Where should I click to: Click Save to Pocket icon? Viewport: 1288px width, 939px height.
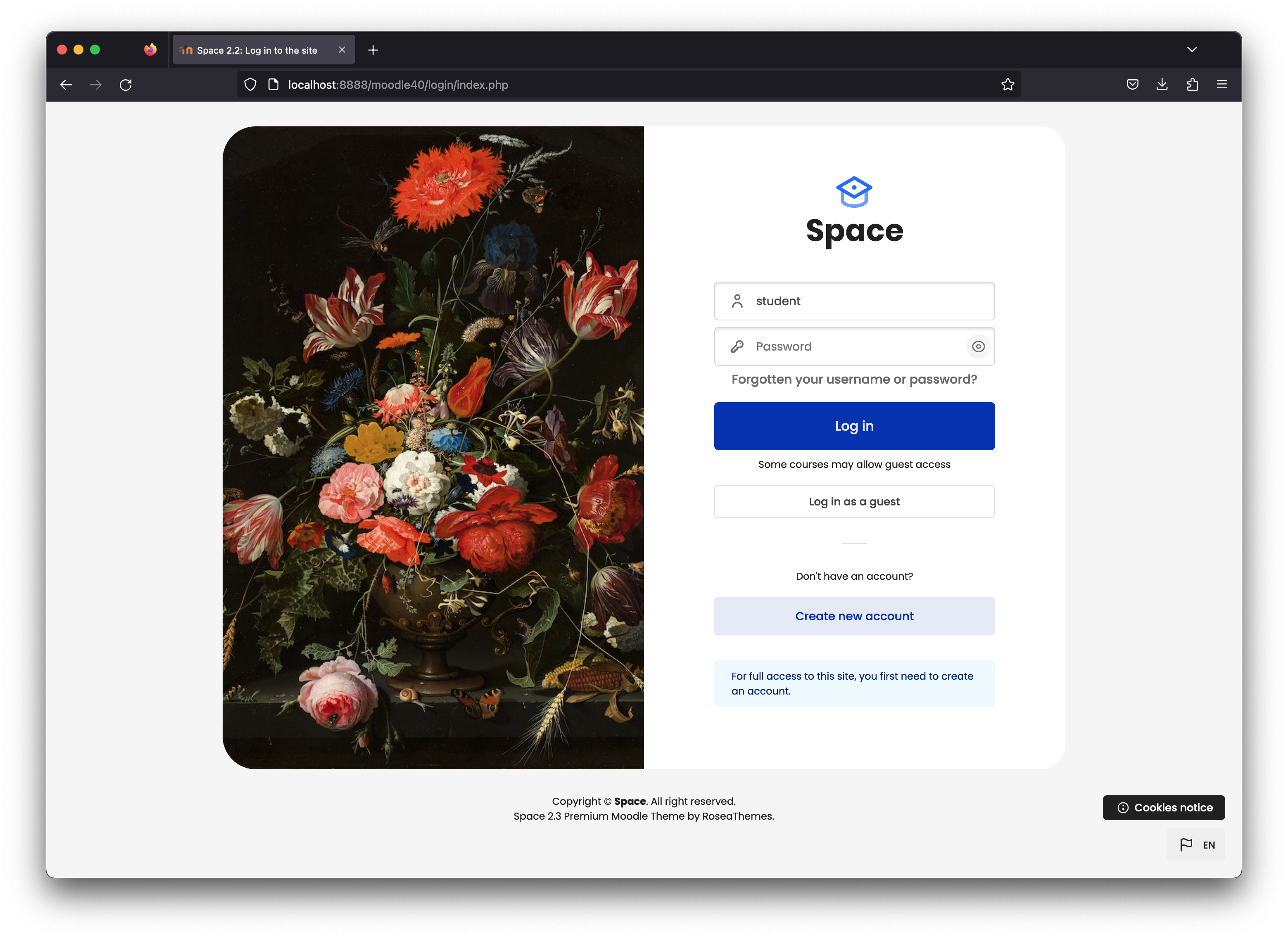[x=1132, y=85]
